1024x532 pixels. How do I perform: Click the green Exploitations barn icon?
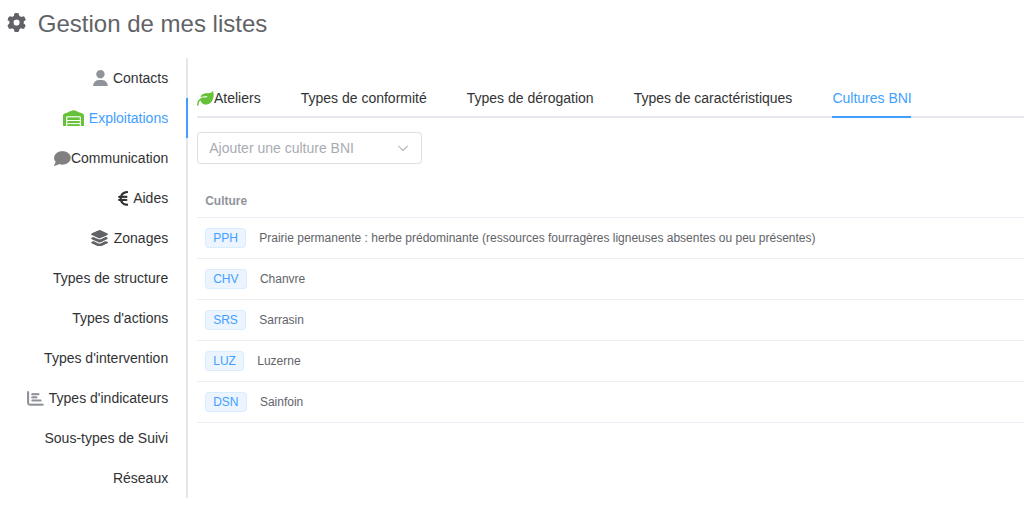[73, 119]
